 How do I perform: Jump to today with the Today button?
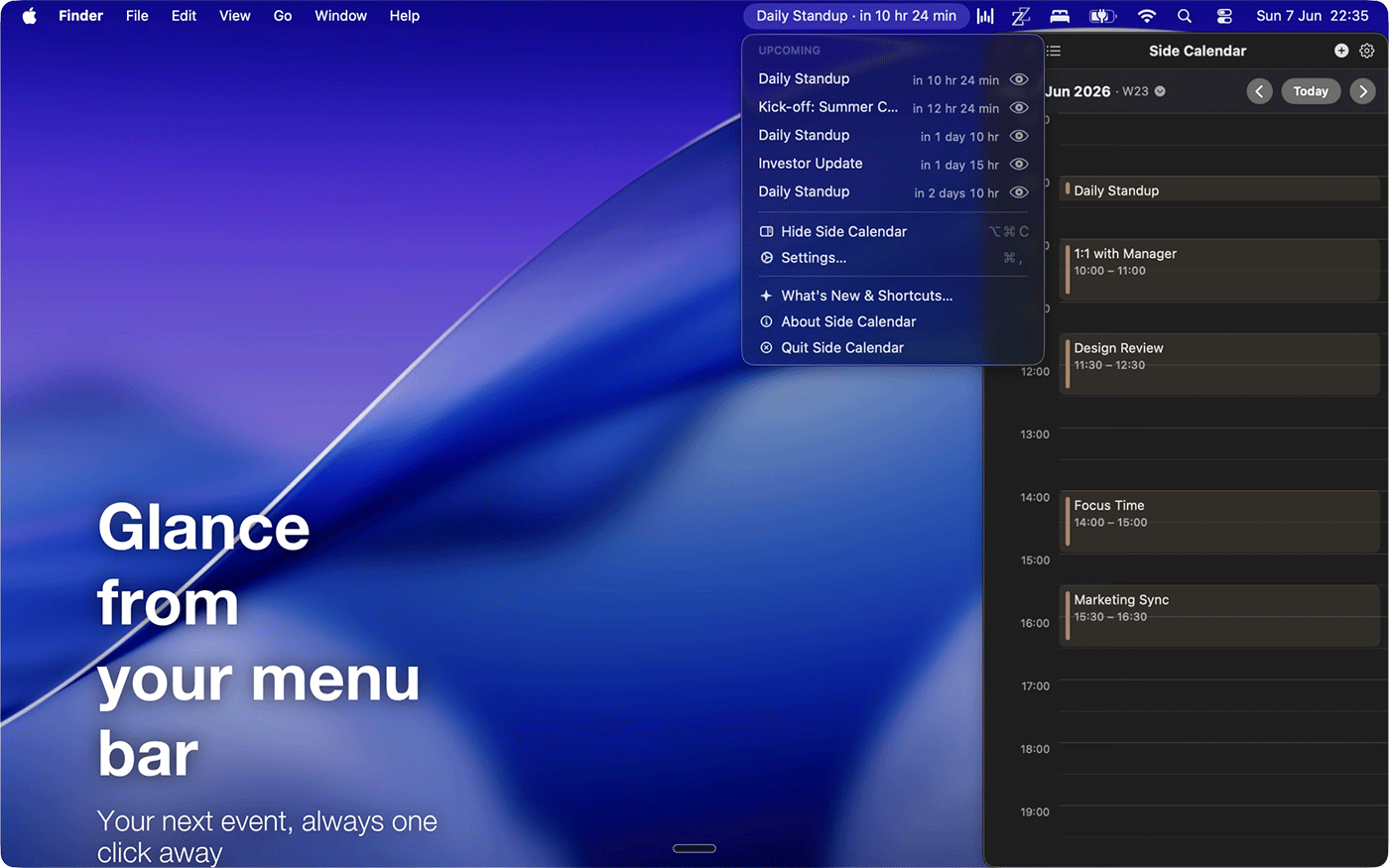[1311, 91]
